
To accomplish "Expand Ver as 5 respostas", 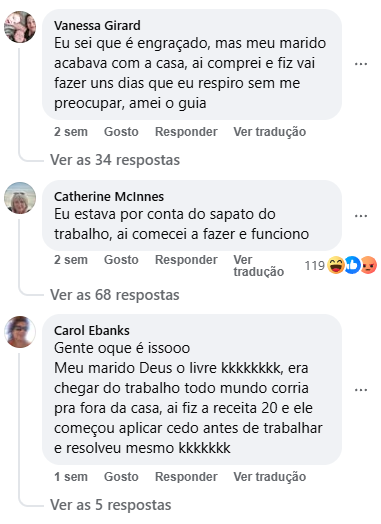I will coord(111,505).
